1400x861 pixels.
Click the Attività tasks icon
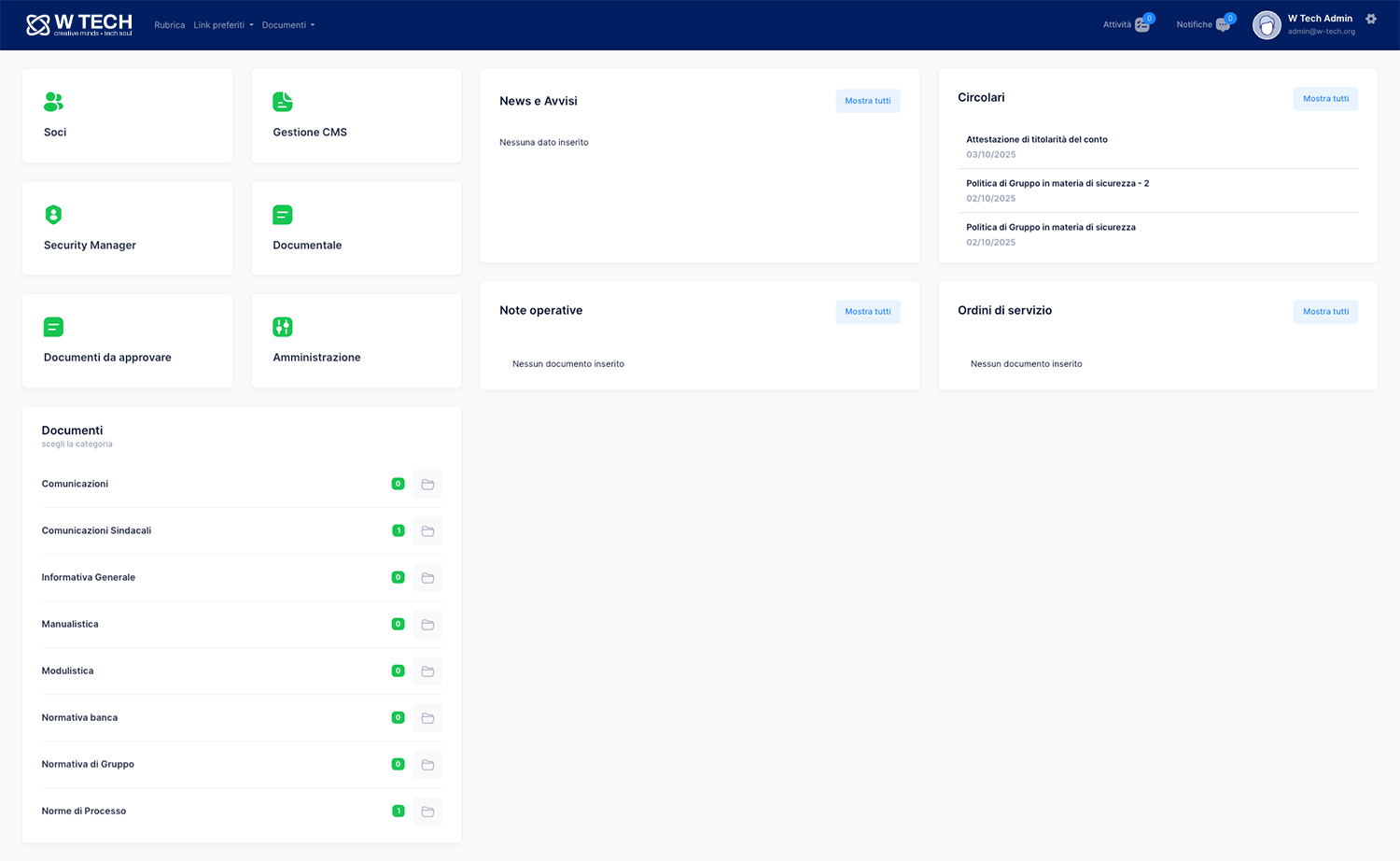point(1141,25)
